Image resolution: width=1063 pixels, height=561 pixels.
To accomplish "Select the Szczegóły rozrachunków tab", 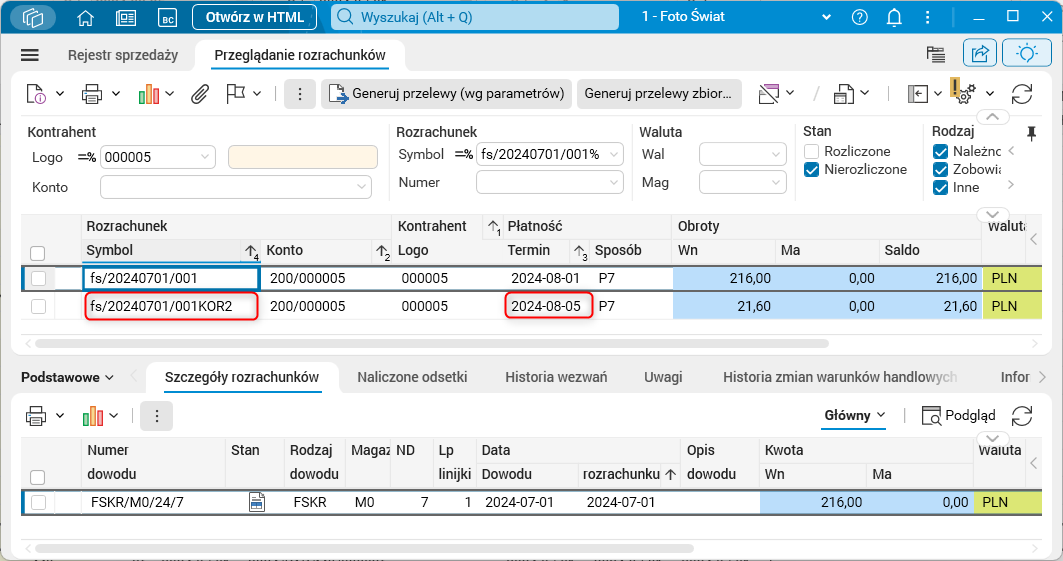I will (242, 377).
